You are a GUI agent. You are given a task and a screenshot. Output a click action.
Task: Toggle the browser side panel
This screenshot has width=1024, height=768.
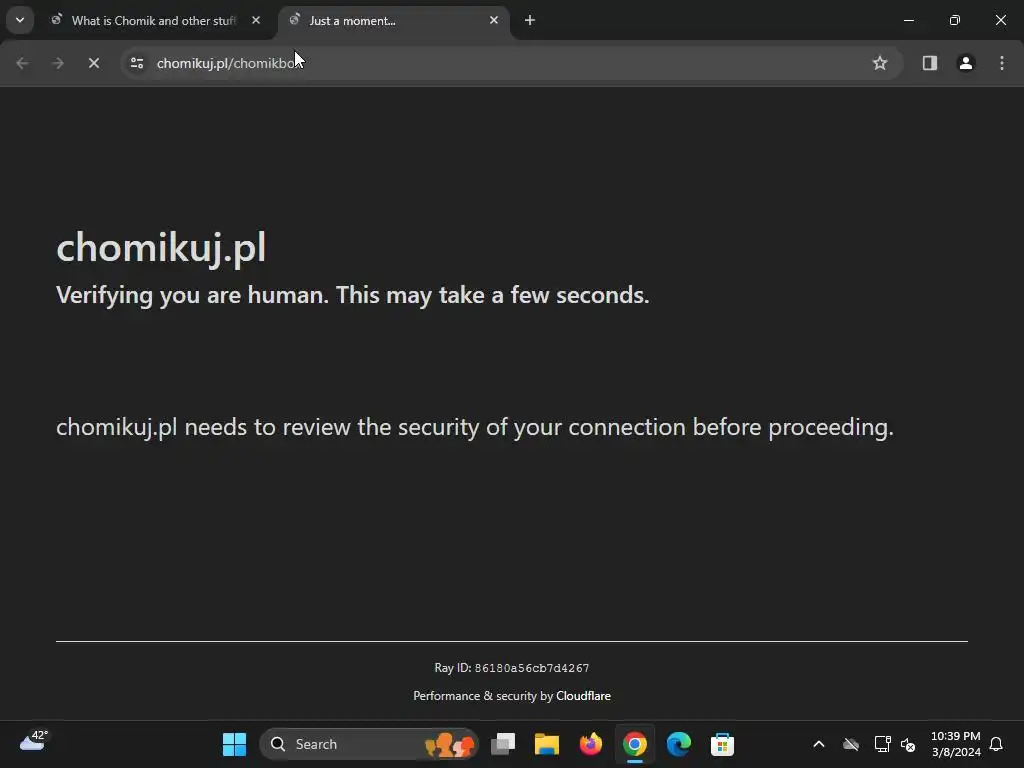click(x=929, y=63)
